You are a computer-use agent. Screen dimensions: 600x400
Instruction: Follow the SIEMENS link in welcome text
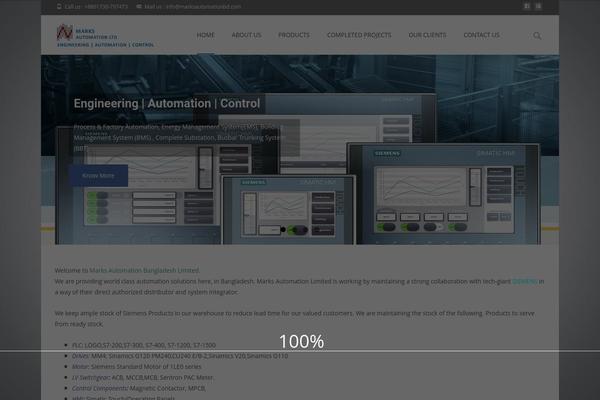(525, 281)
